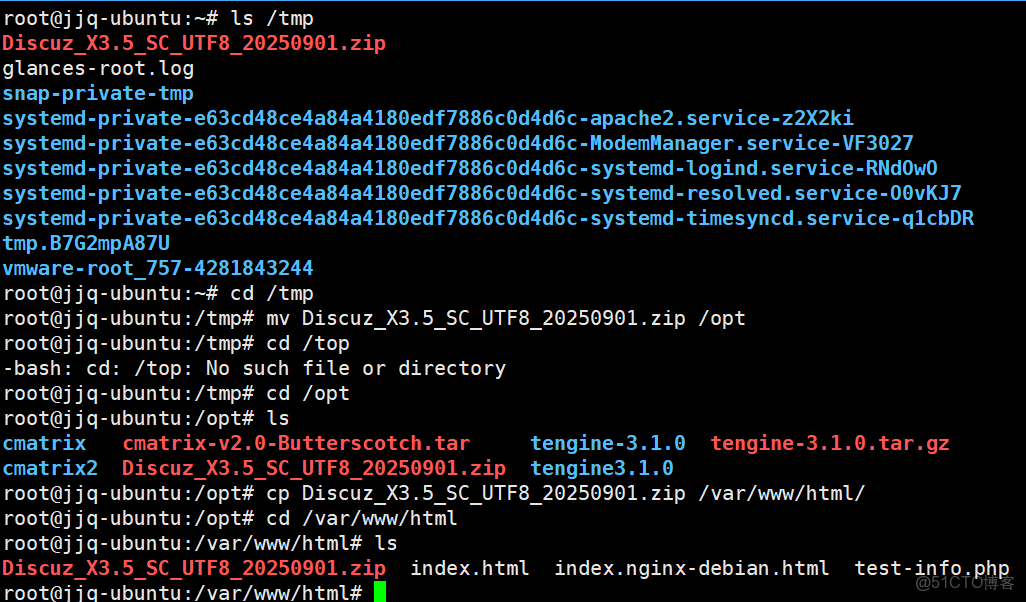
Task: Click the index.html file name
Action: pos(470,568)
